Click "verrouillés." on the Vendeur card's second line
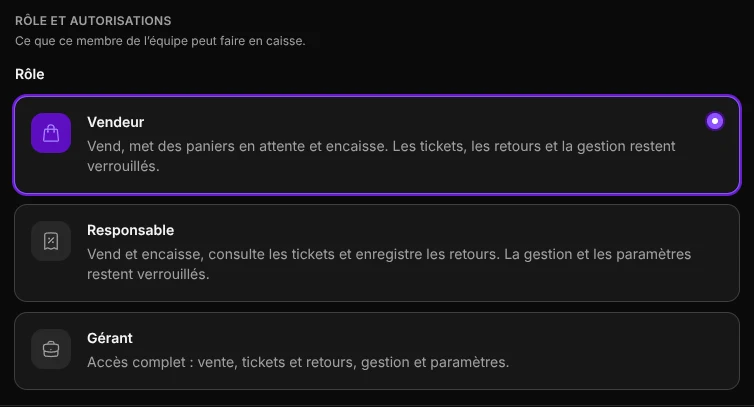This screenshot has width=754, height=407. pyautogui.click(x=123, y=166)
